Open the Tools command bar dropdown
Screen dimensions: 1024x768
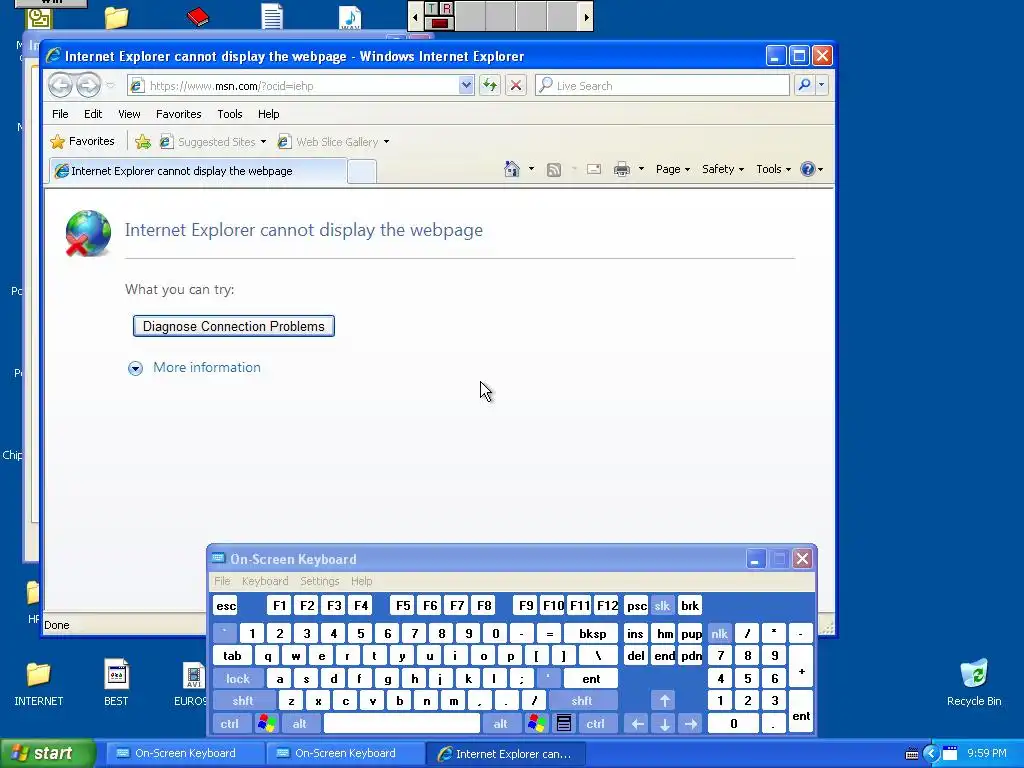coord(773,169)
